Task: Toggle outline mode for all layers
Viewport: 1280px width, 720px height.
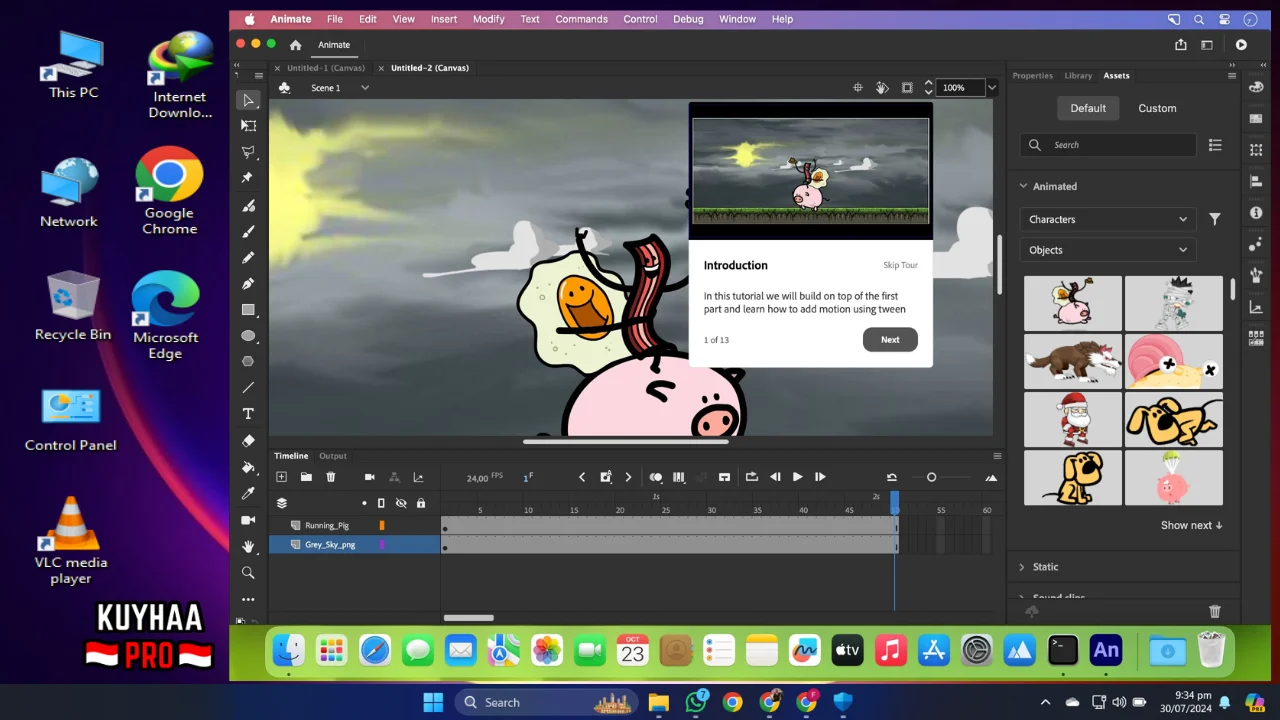Action: pyautogui.click(x=381, y=503)
